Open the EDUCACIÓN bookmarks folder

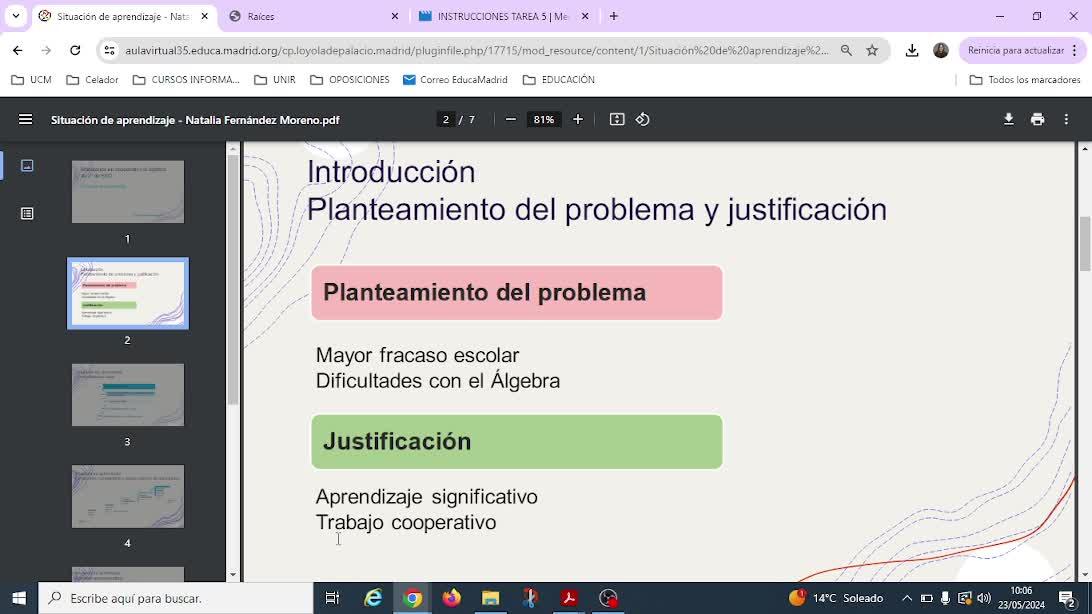click(x=559, y=80)
